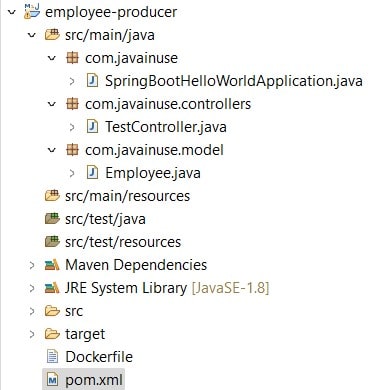Click the JRE System Library icon
387x390 pixels.
(52, 288)
